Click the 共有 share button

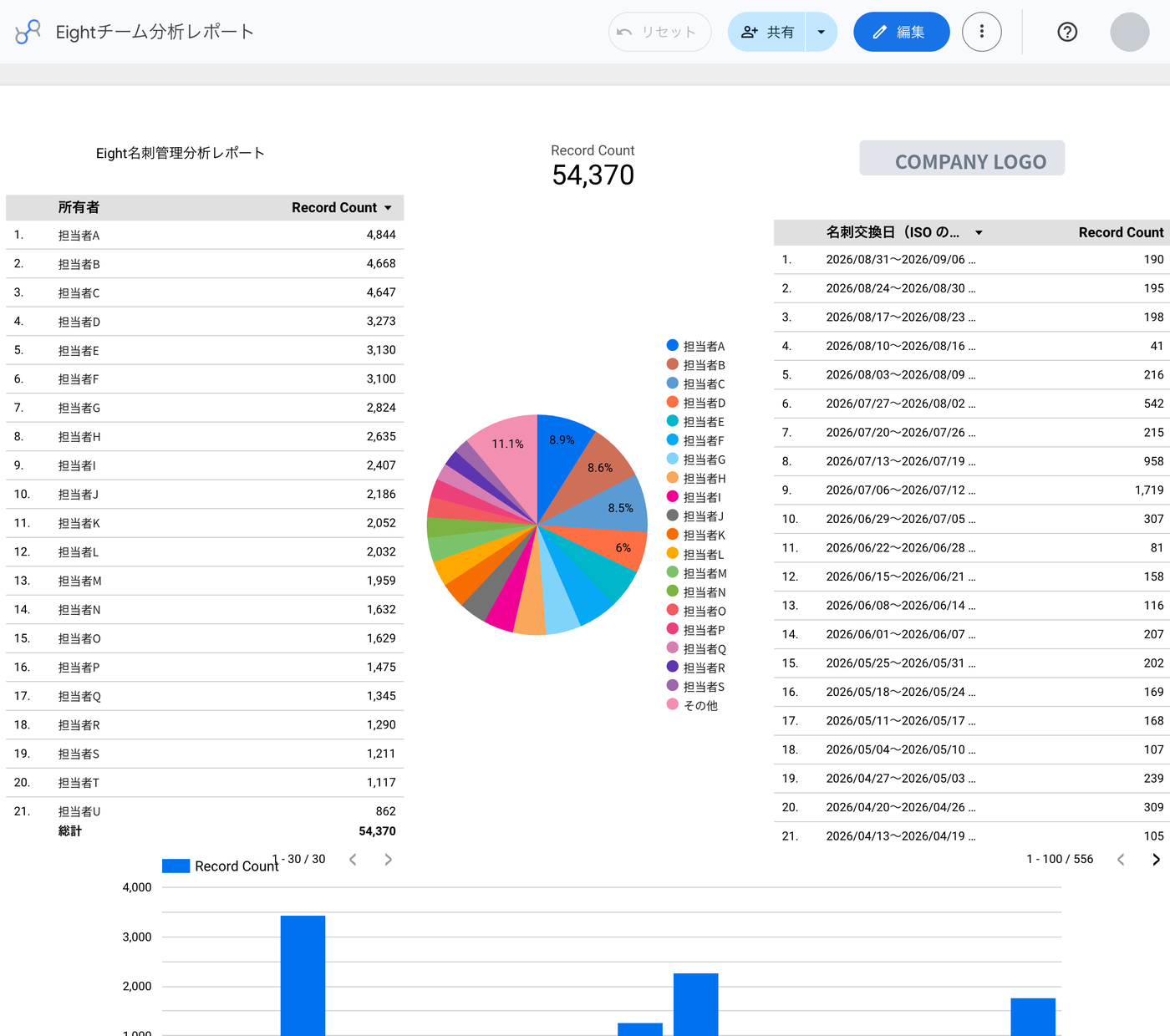(x=766, y=32)
